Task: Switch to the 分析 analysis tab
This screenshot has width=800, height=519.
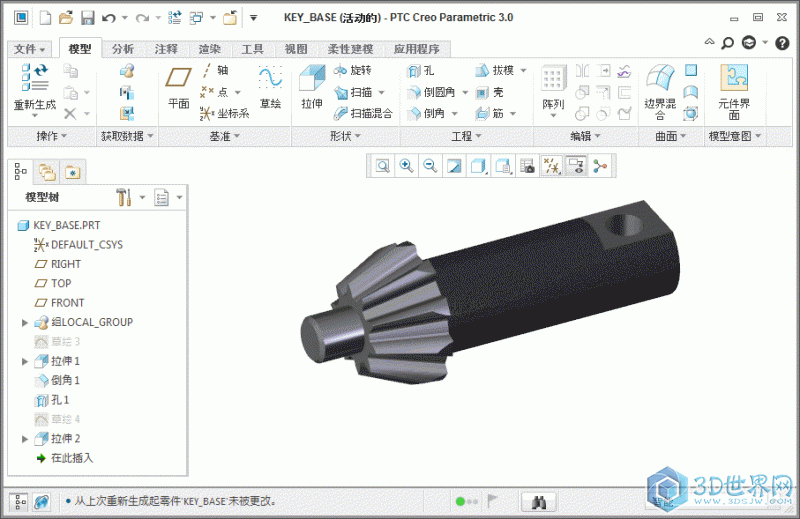Action: (x=123, y=49)
